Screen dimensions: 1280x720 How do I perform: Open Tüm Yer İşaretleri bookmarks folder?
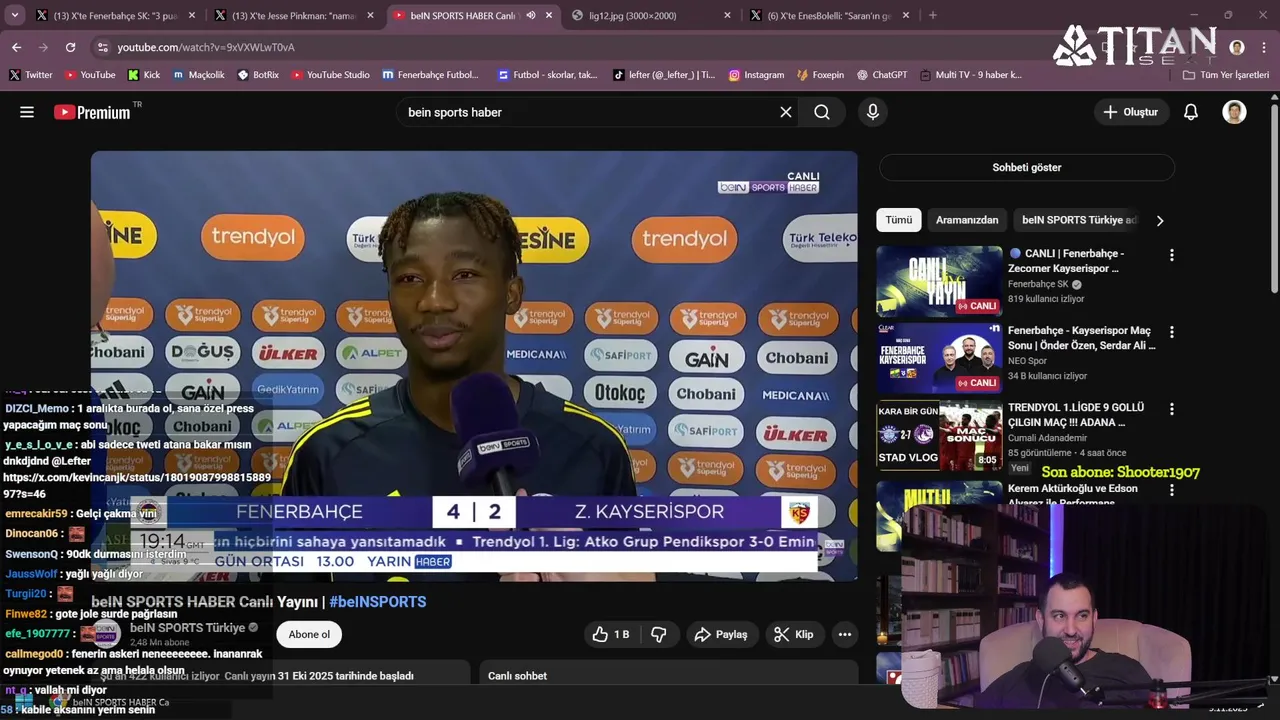tap(1225, 74)
